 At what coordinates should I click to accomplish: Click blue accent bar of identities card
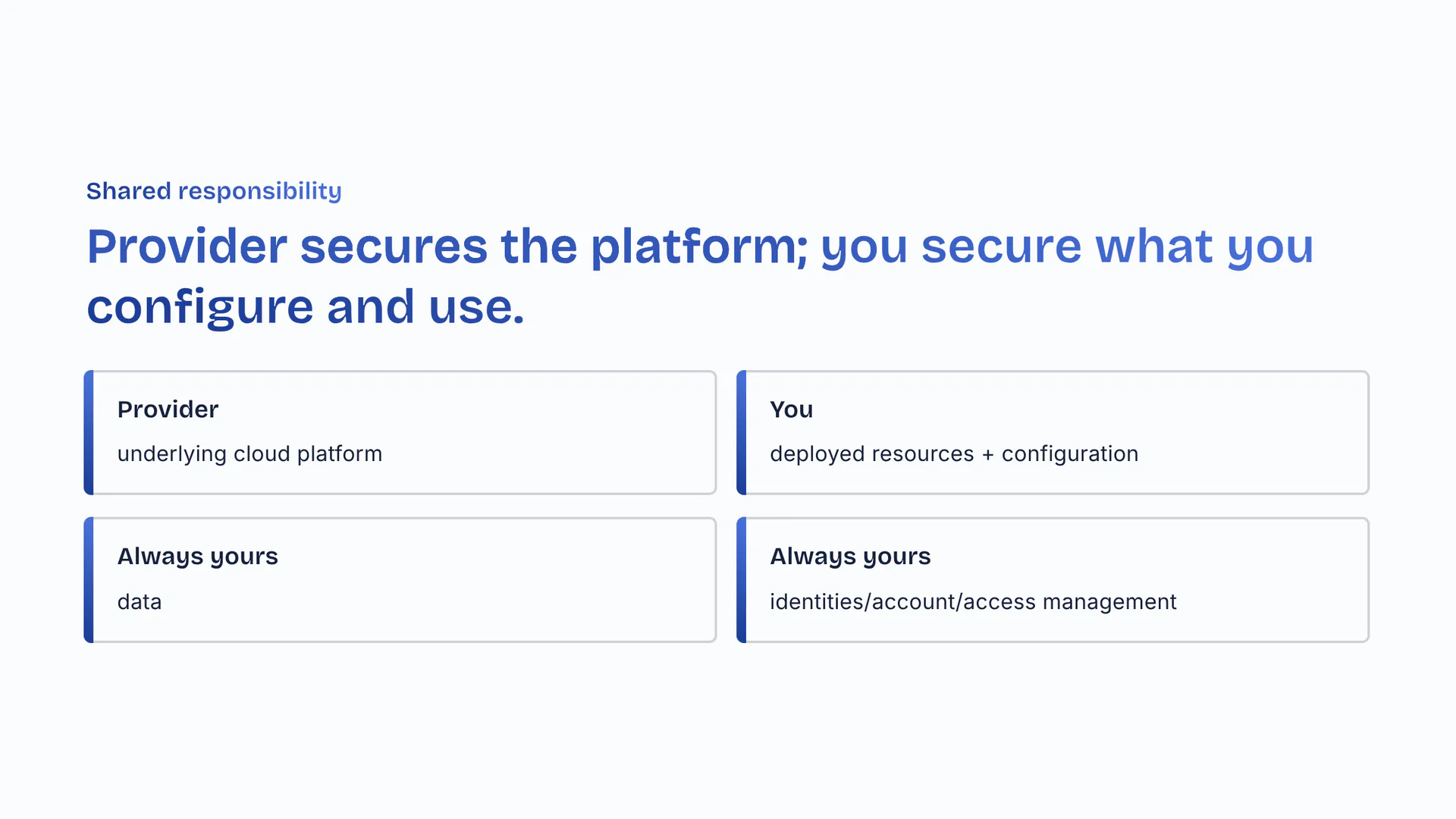pos(742,580)
